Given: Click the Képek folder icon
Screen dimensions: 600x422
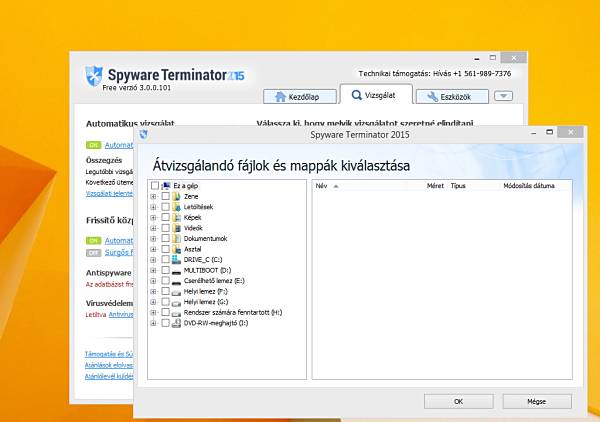Looking at the screenshot, I should pos(176,217).
